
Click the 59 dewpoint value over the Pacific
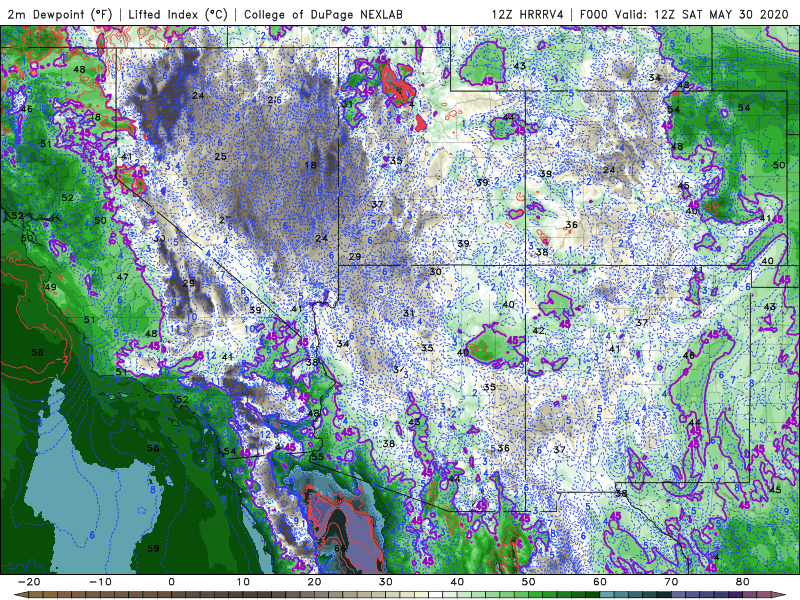point(153,548)
